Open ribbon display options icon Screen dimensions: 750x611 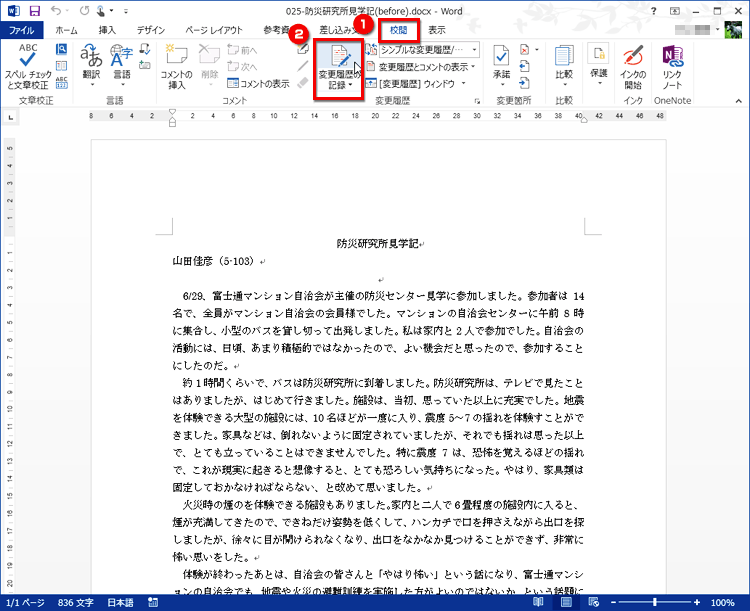674,11
